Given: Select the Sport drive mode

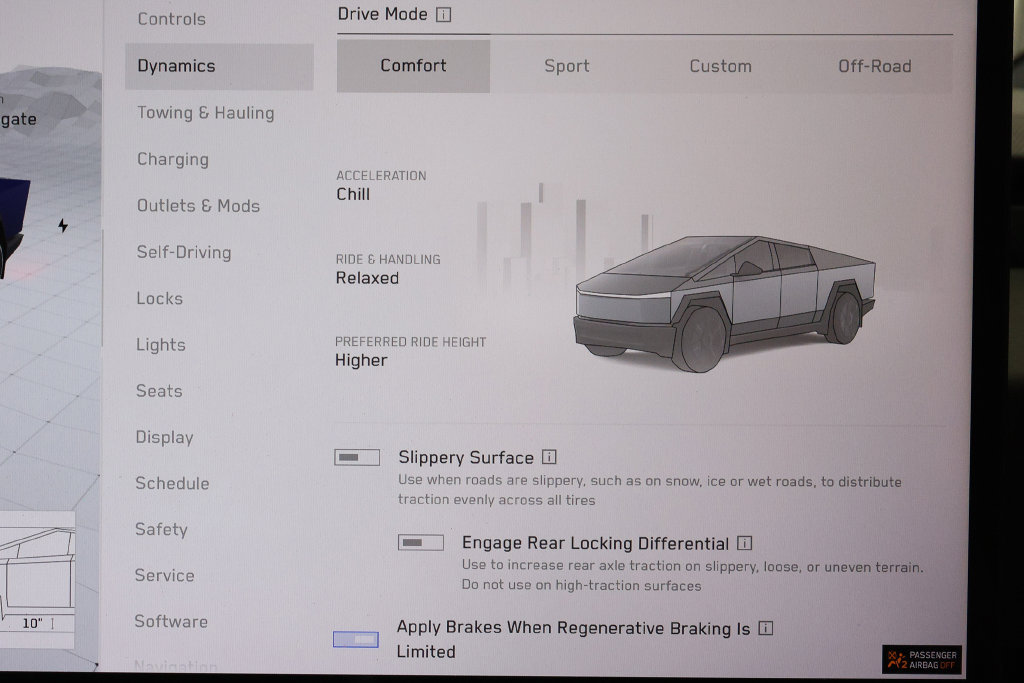Looking at the screenshot, I should 567,66.
